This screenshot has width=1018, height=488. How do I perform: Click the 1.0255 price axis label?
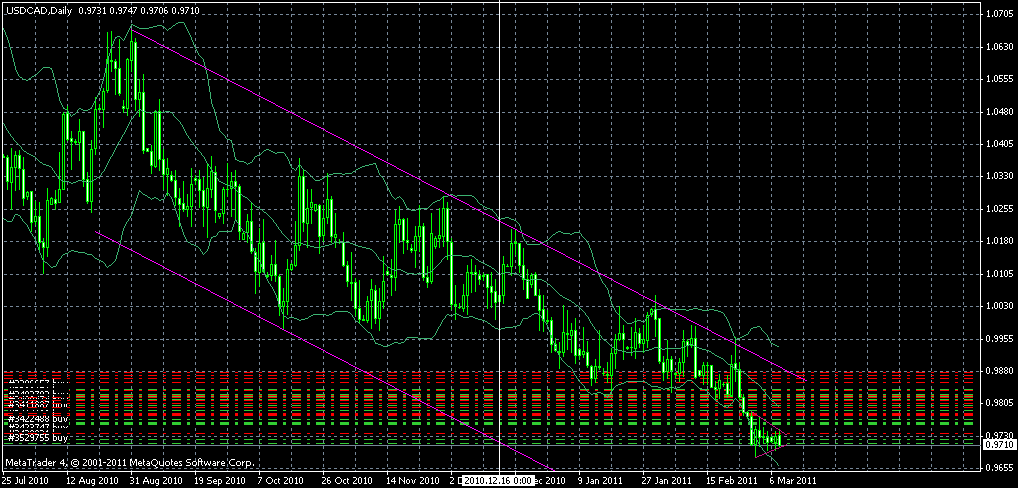point(997,209)
